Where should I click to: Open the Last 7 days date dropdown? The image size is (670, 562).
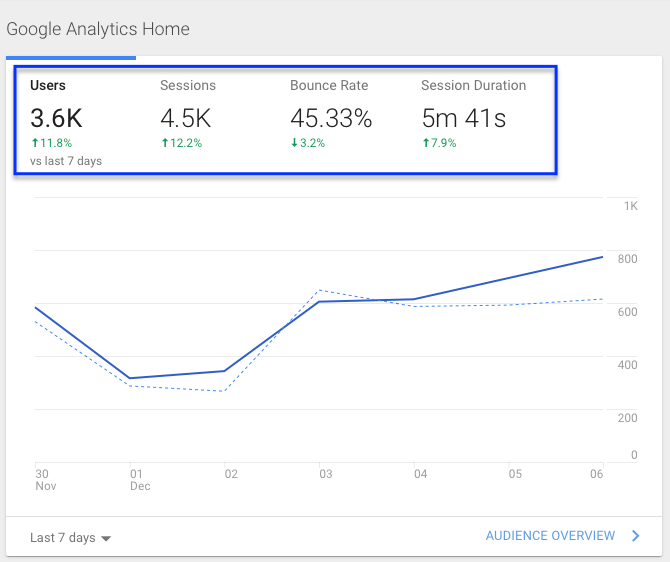tap(71, 537)
